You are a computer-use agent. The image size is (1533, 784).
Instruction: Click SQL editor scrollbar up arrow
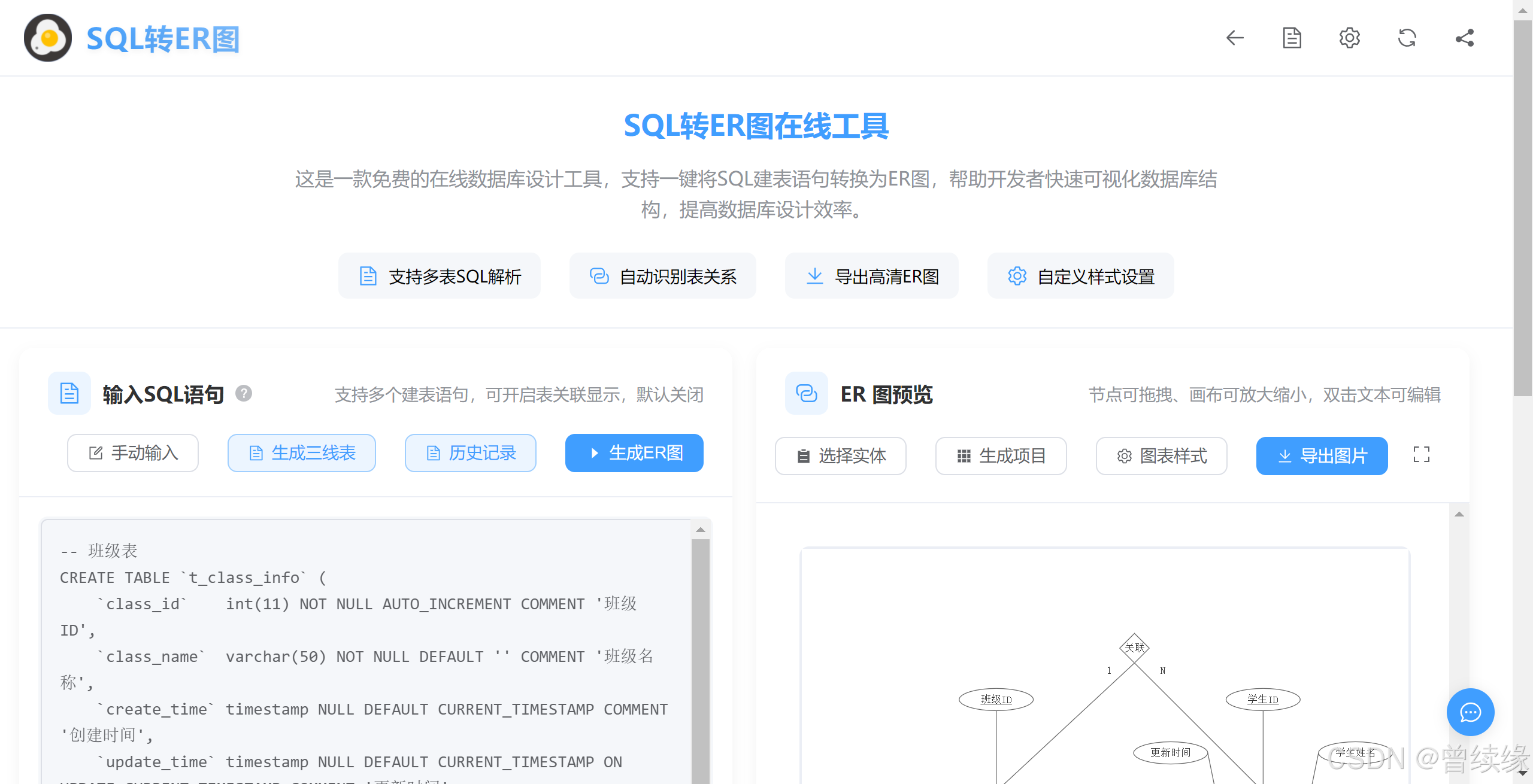[700, 530]
